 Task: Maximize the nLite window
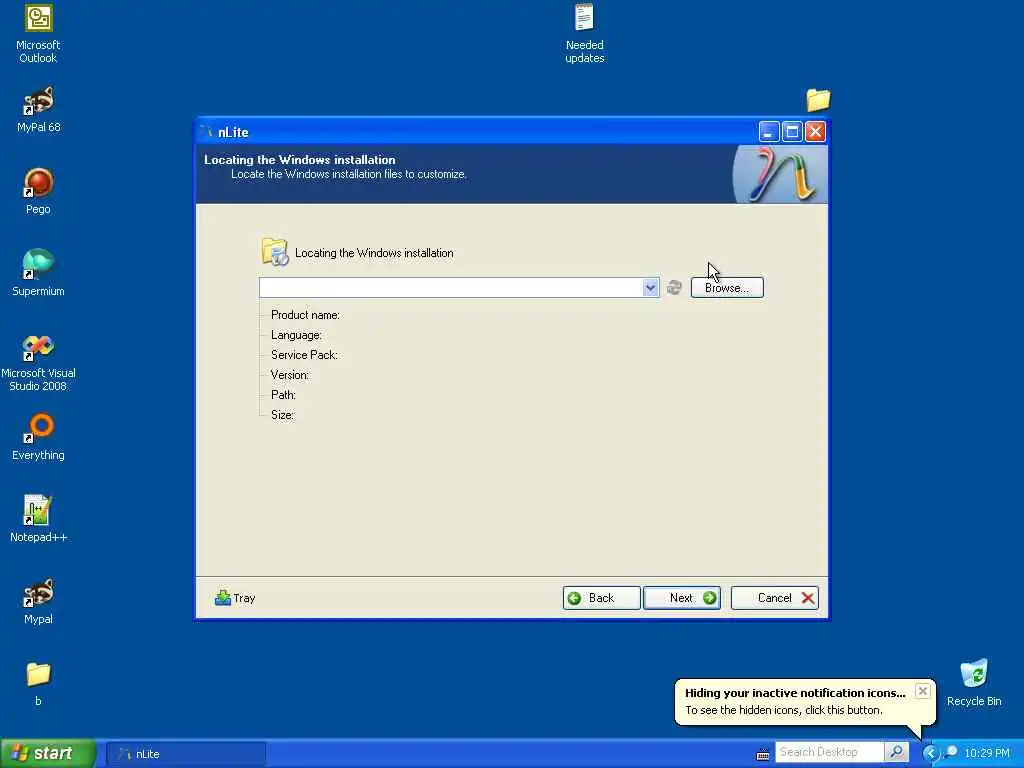pyautogui.click(x=792, y=132)
